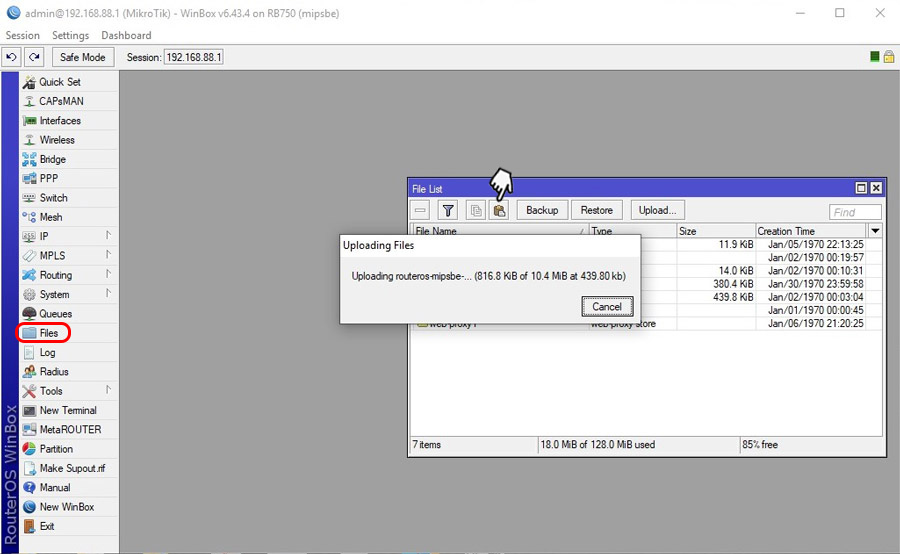Open Wireless settings
900x554 pixels.
point(68,140)
